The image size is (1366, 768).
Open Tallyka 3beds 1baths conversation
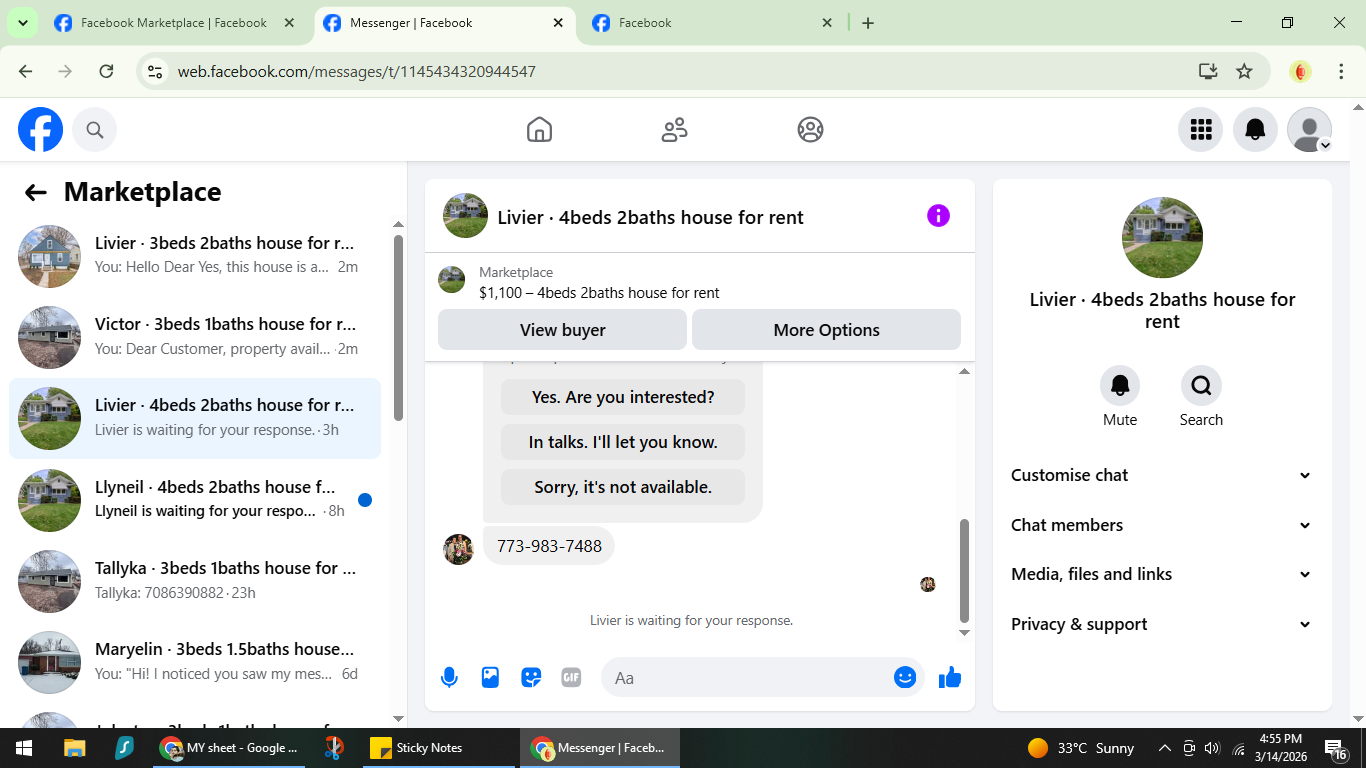coord(195,581)
